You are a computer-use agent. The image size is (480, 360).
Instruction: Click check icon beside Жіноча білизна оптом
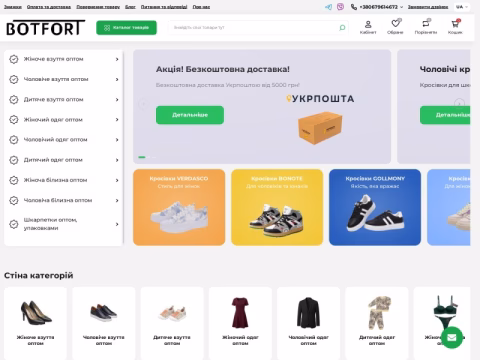(14, 180)
